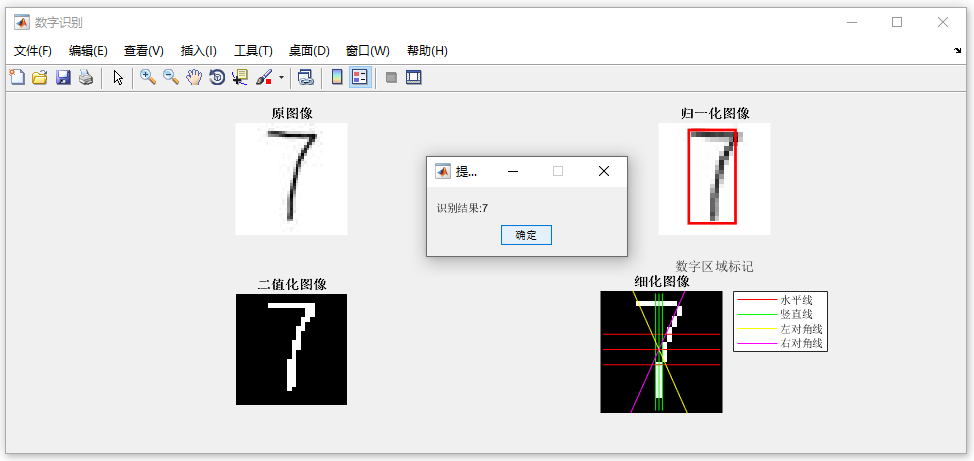Click the 细化图像 title label
This screenshot has width=974, height=461.
pos(662,281)
